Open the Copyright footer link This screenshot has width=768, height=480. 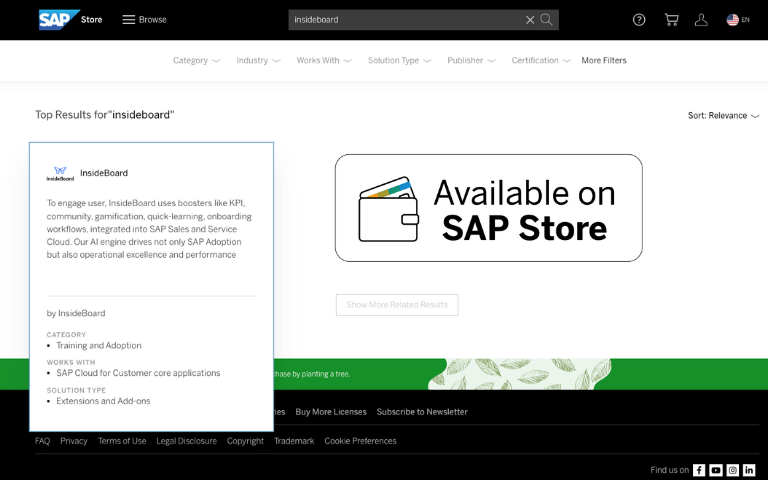click(245, 441)
